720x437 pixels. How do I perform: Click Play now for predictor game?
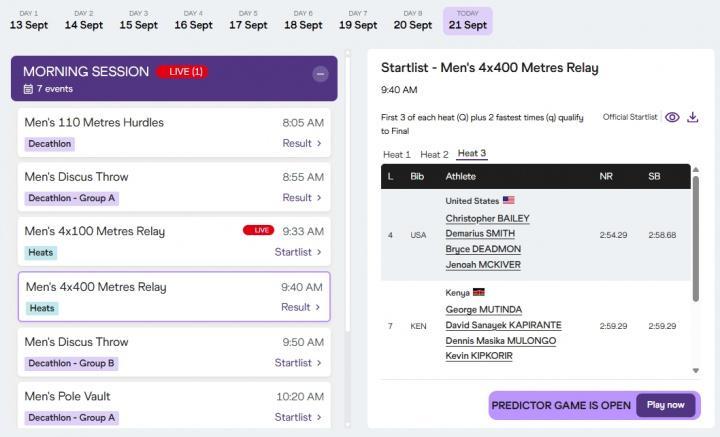coord(665,405)
